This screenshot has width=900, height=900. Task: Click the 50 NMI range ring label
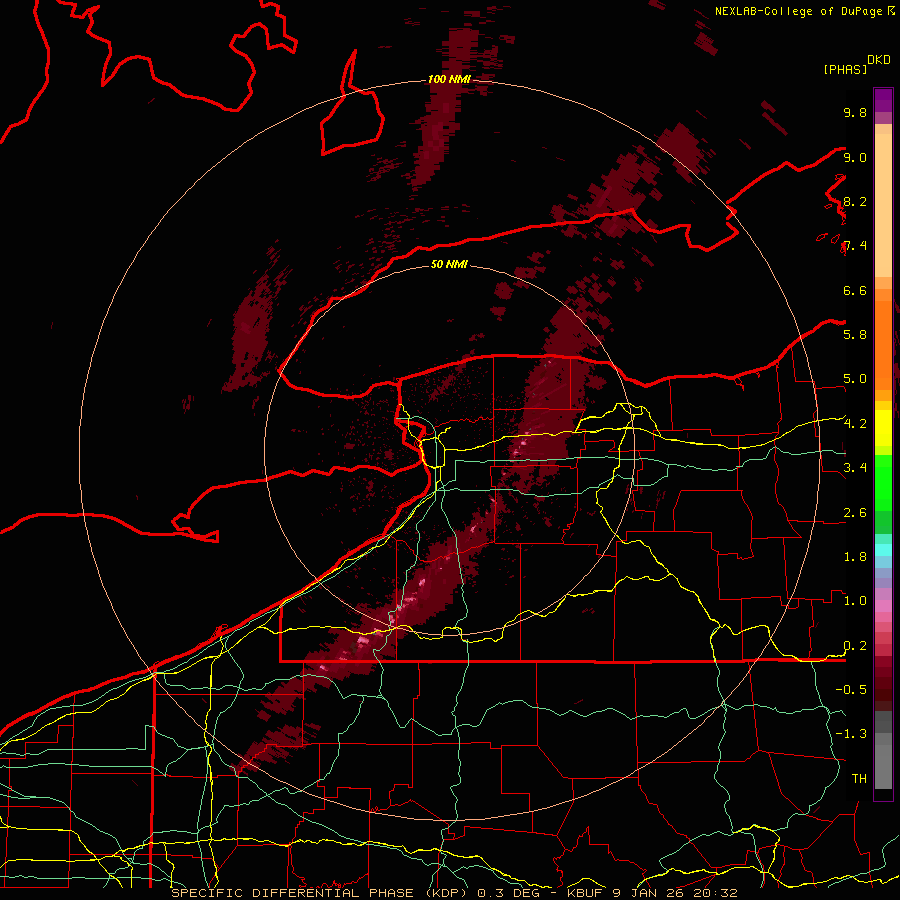449,264
